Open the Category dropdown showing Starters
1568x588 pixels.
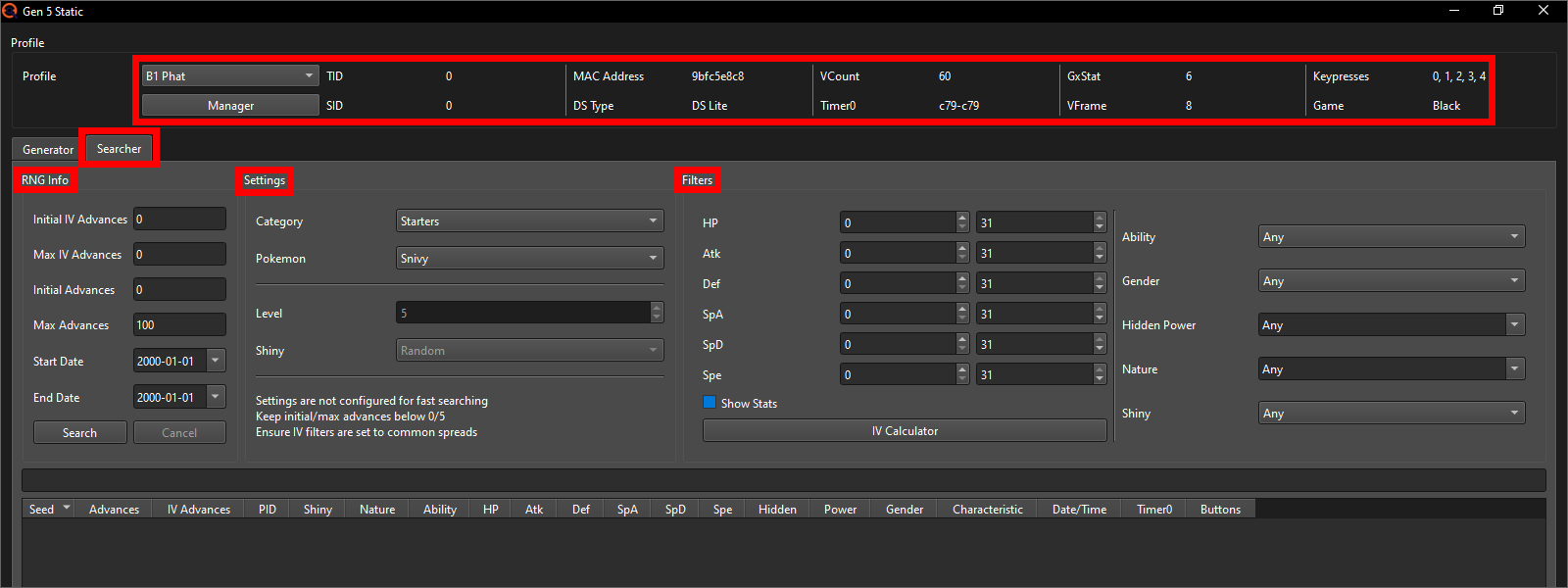tap(530, 220)
